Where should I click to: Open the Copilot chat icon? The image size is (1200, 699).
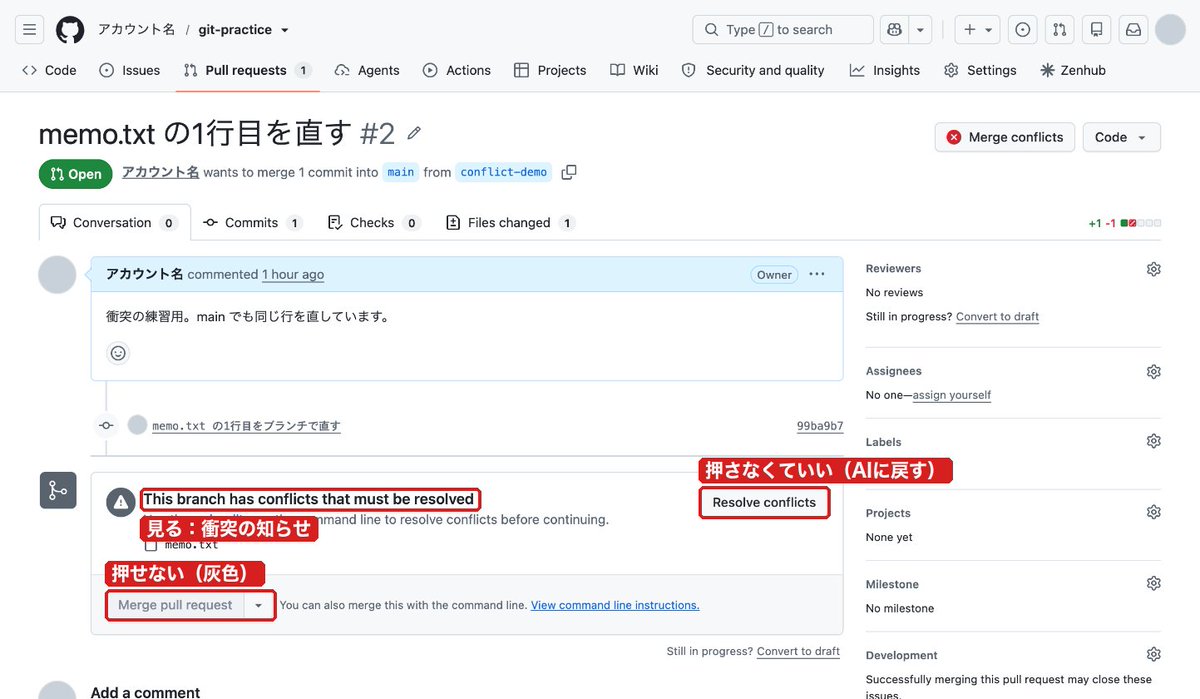893,30
